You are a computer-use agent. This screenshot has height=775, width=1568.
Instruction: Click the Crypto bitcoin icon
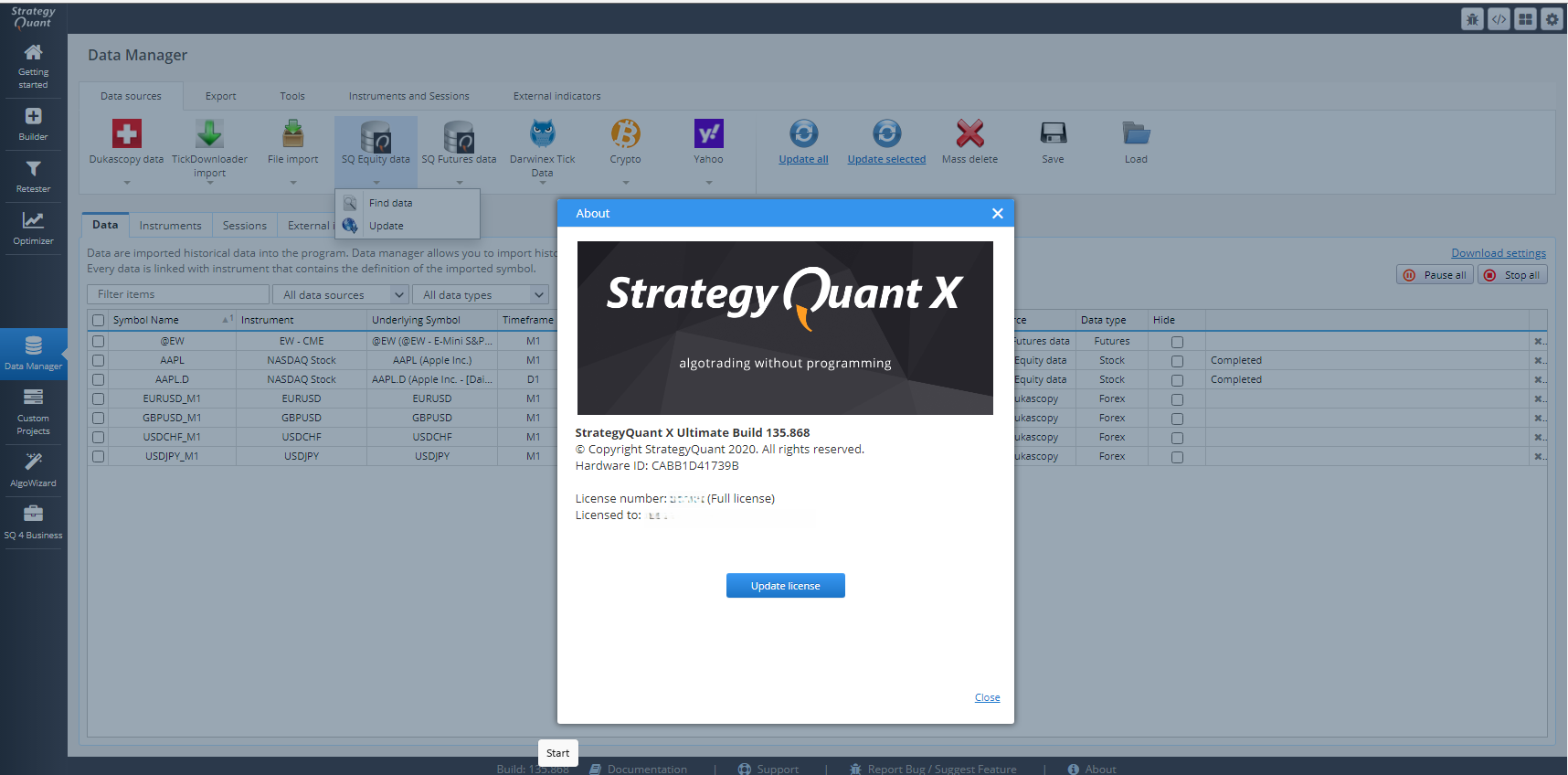tap(625, 133)
